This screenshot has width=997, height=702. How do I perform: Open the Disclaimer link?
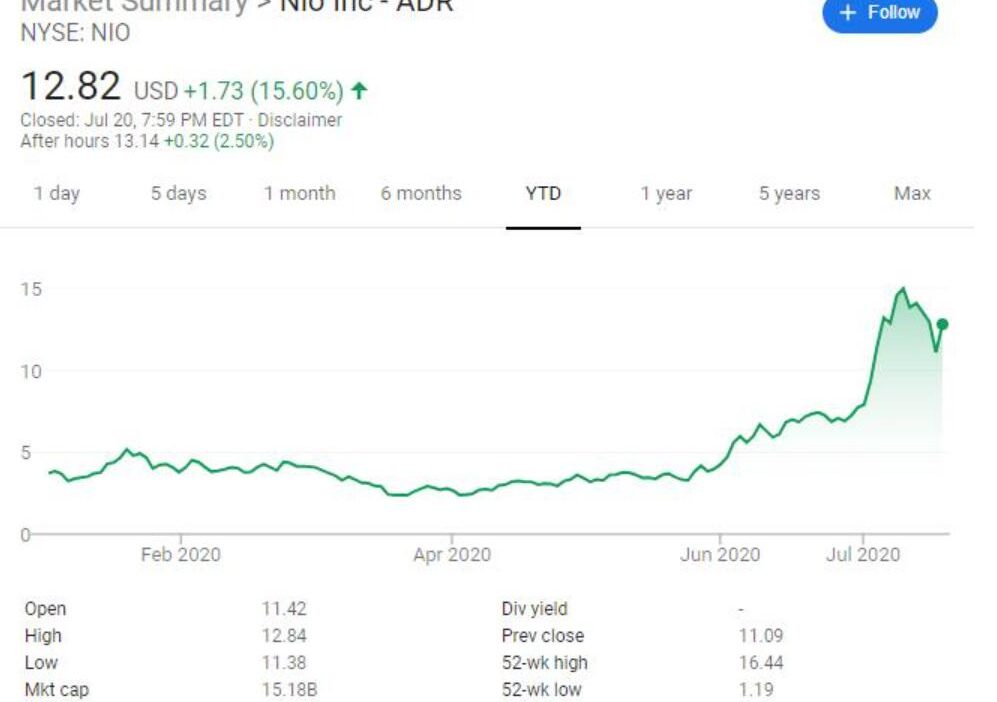tap(300, 120)
